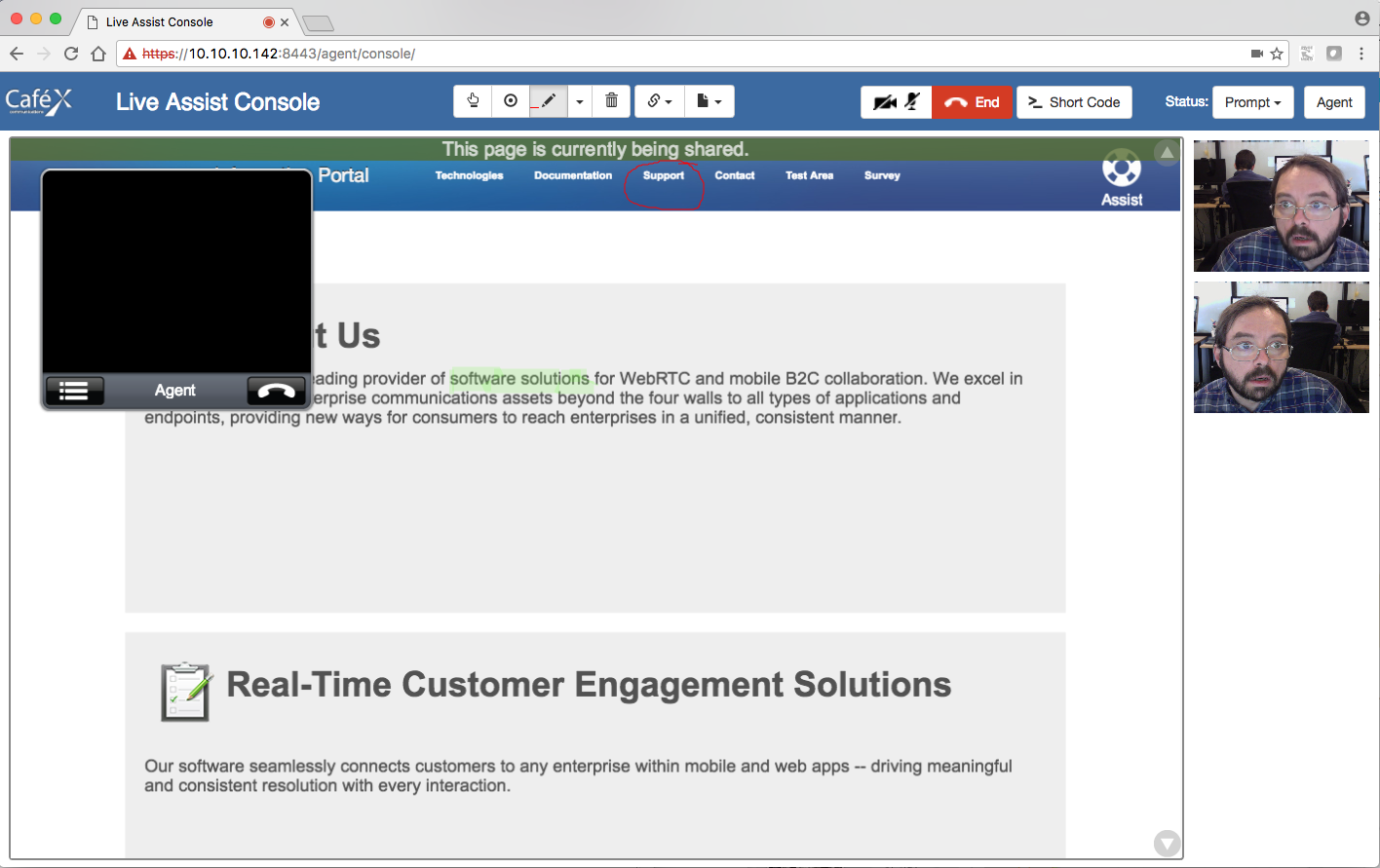Reload the page with the refresh icon
1380x868 pixels.
(71, 54)
